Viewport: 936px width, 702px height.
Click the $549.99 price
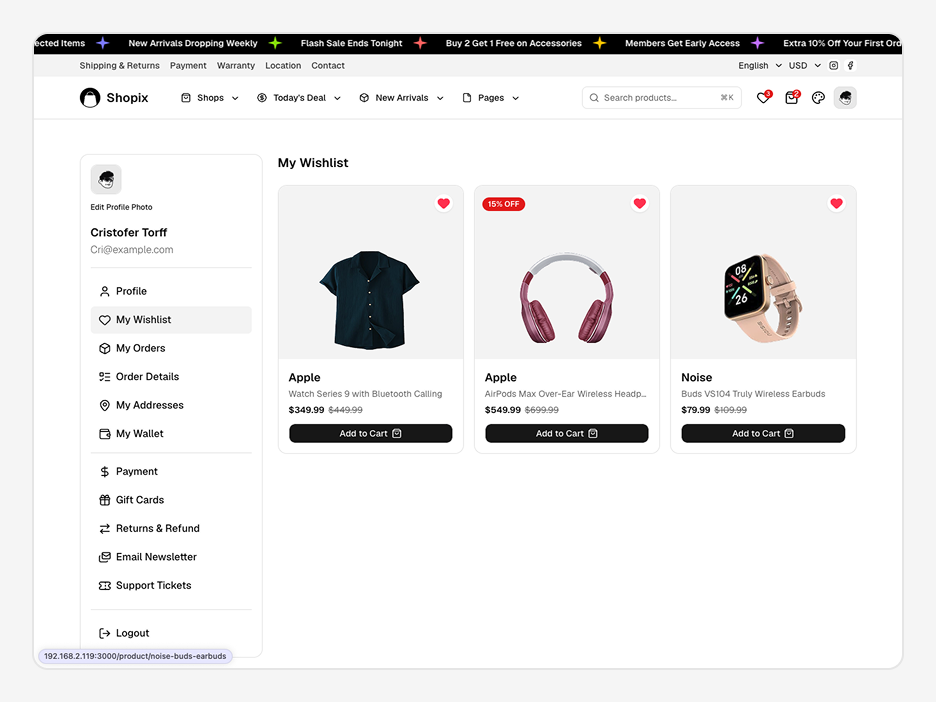(503, 410)
